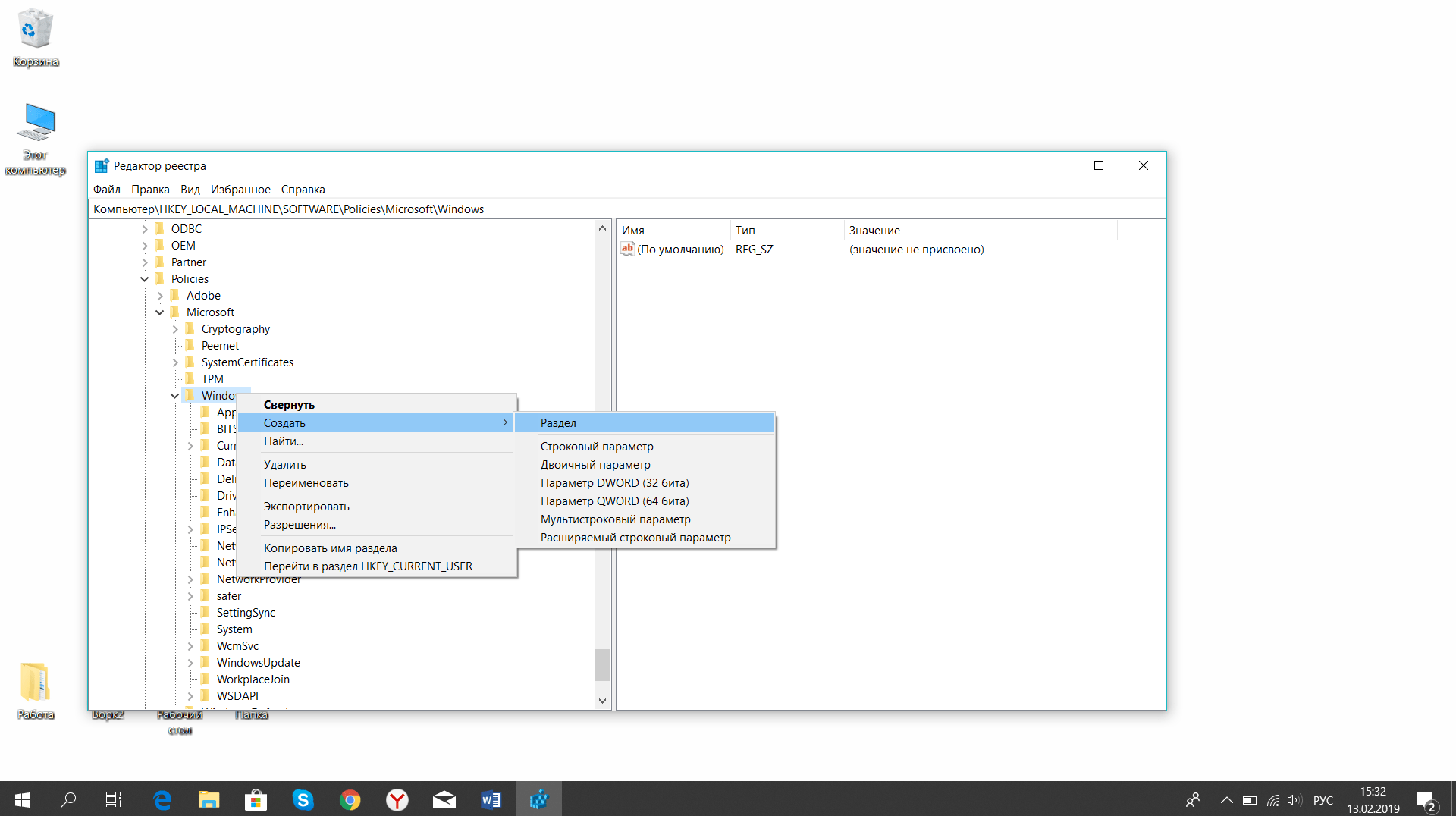Screen dimensions: 1456x816
Task: Click the tree panel vertical scrollbar
Action: coord(602,665)
